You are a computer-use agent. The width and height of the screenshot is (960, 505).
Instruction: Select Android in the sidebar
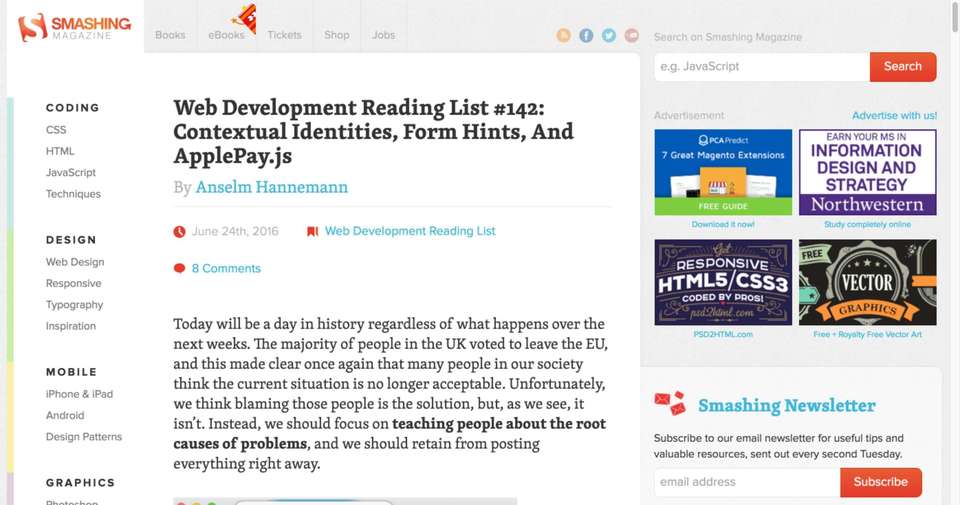click(x=65, y=416)
